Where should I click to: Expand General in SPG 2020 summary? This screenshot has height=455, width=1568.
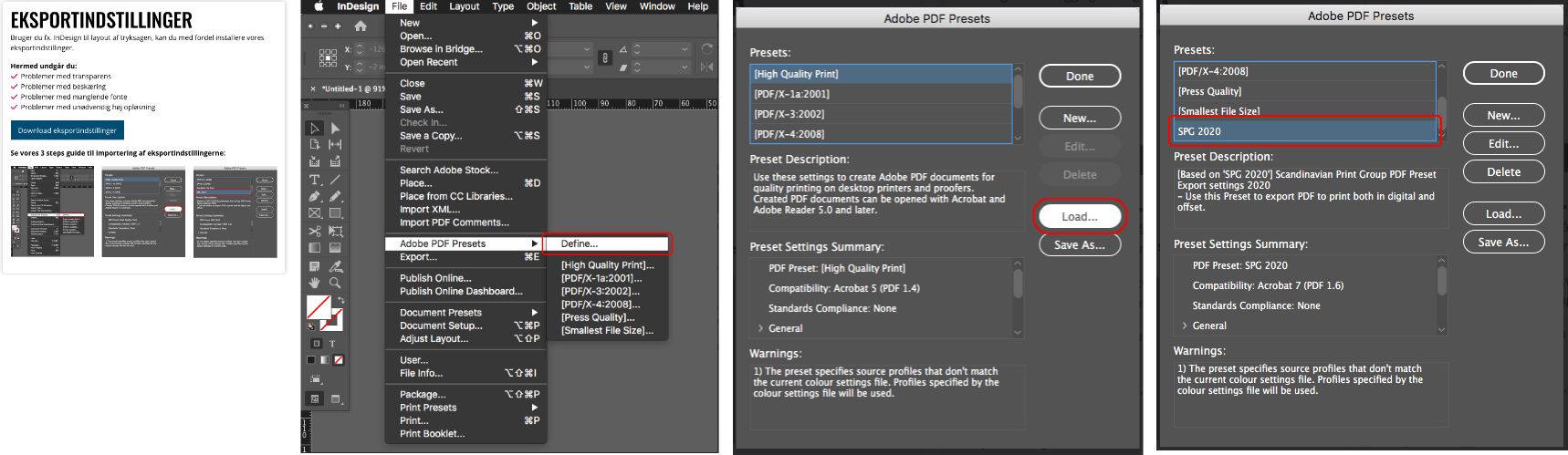[1185, 326]
